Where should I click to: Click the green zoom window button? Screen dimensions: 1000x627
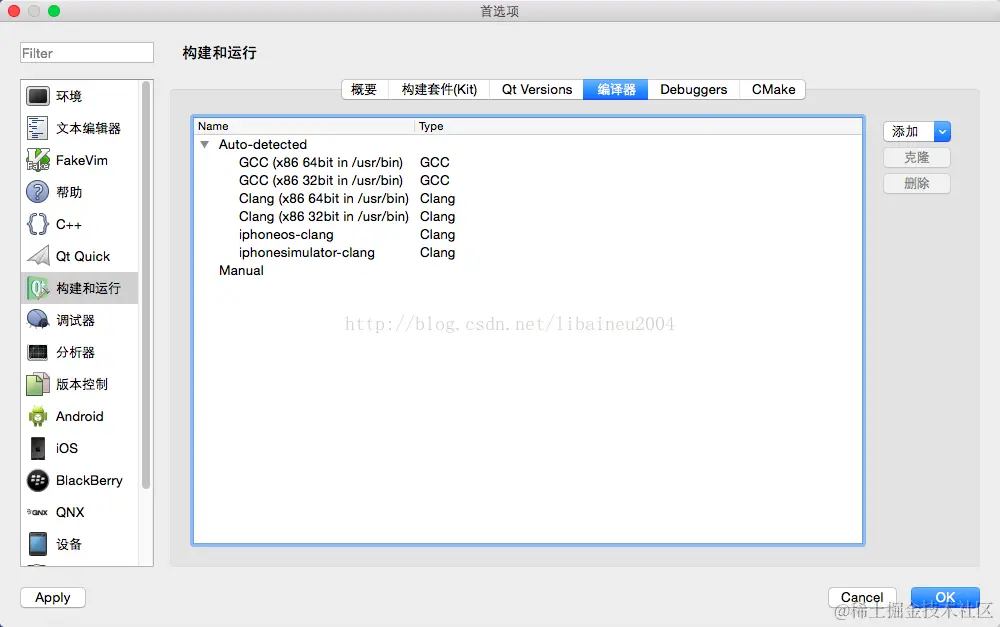click(x=54, y=11)
